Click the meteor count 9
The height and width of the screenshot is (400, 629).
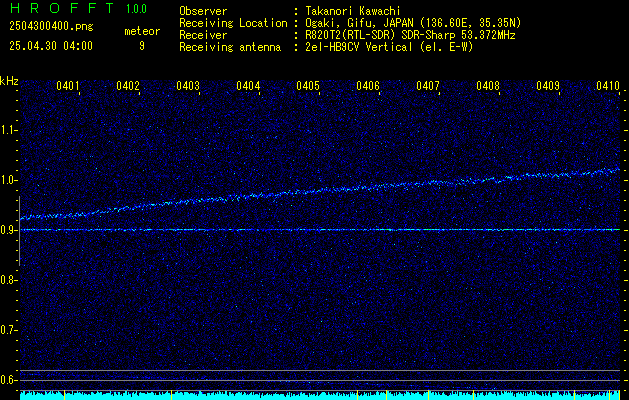tap(142, 46)
